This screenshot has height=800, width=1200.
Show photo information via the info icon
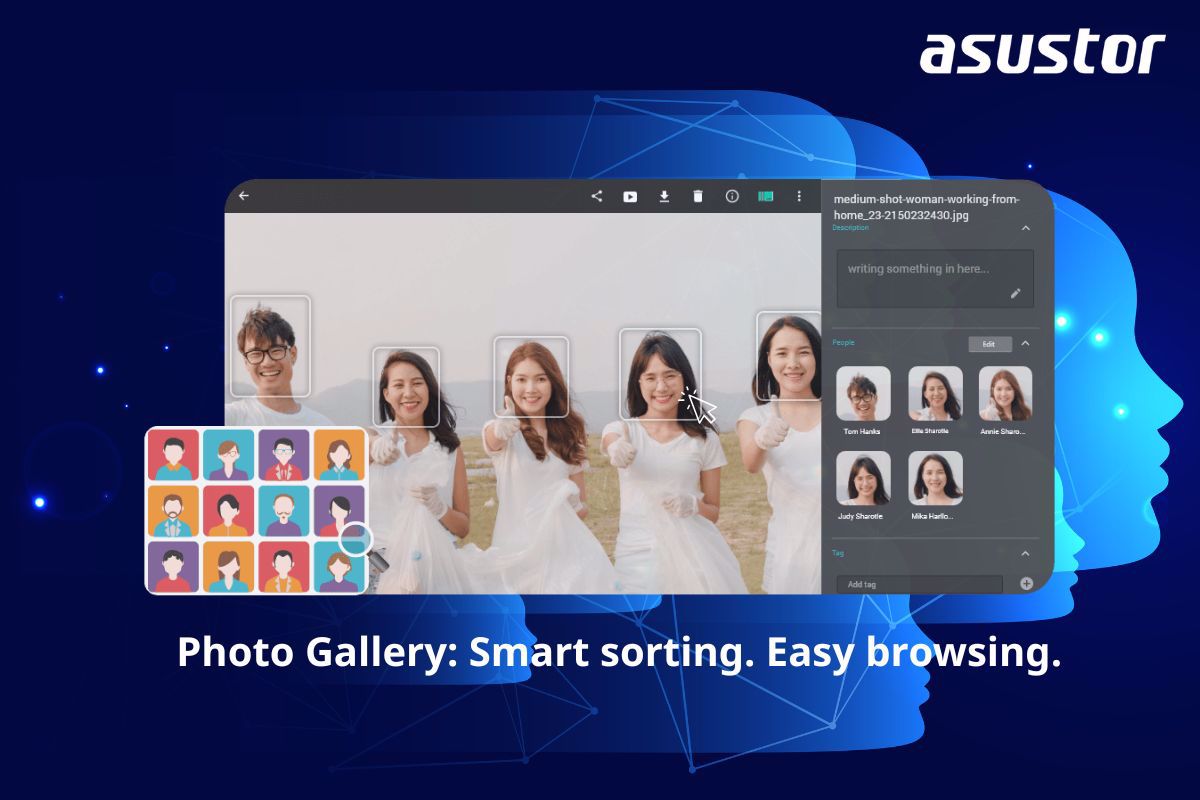click(x=732, y=197)
